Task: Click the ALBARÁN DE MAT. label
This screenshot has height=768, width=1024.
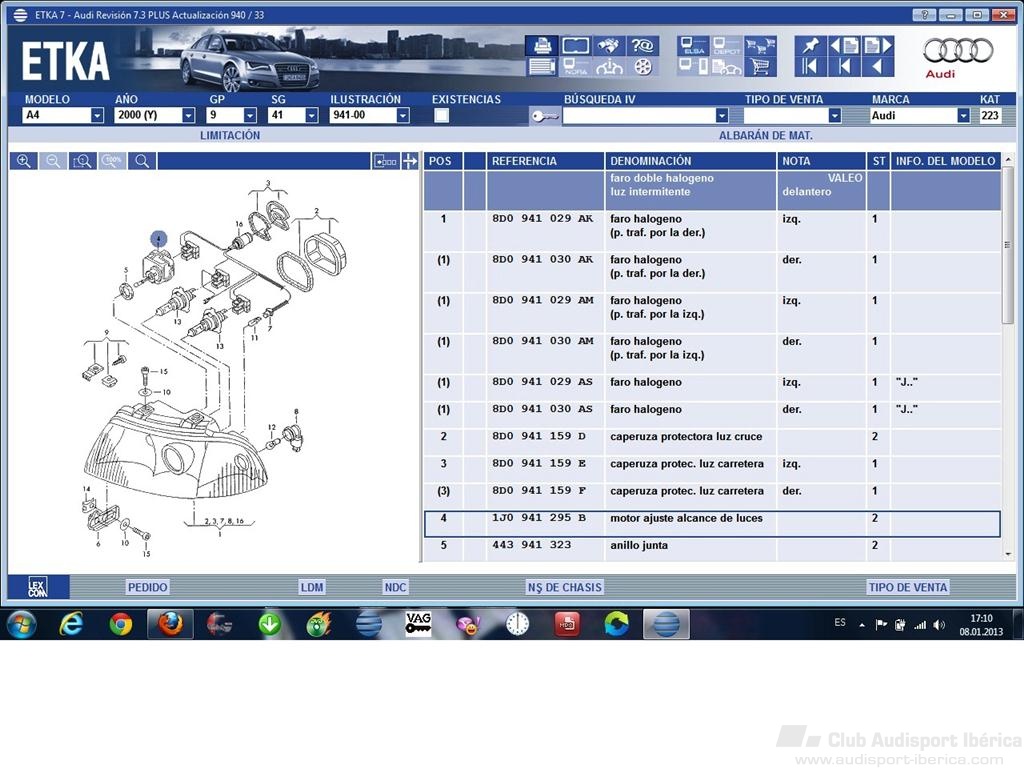Action: point(765,135)
